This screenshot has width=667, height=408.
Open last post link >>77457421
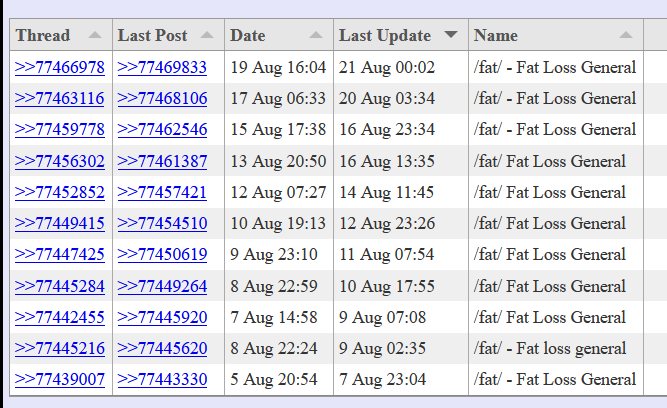pyautogui.click(x=162, y=192)
